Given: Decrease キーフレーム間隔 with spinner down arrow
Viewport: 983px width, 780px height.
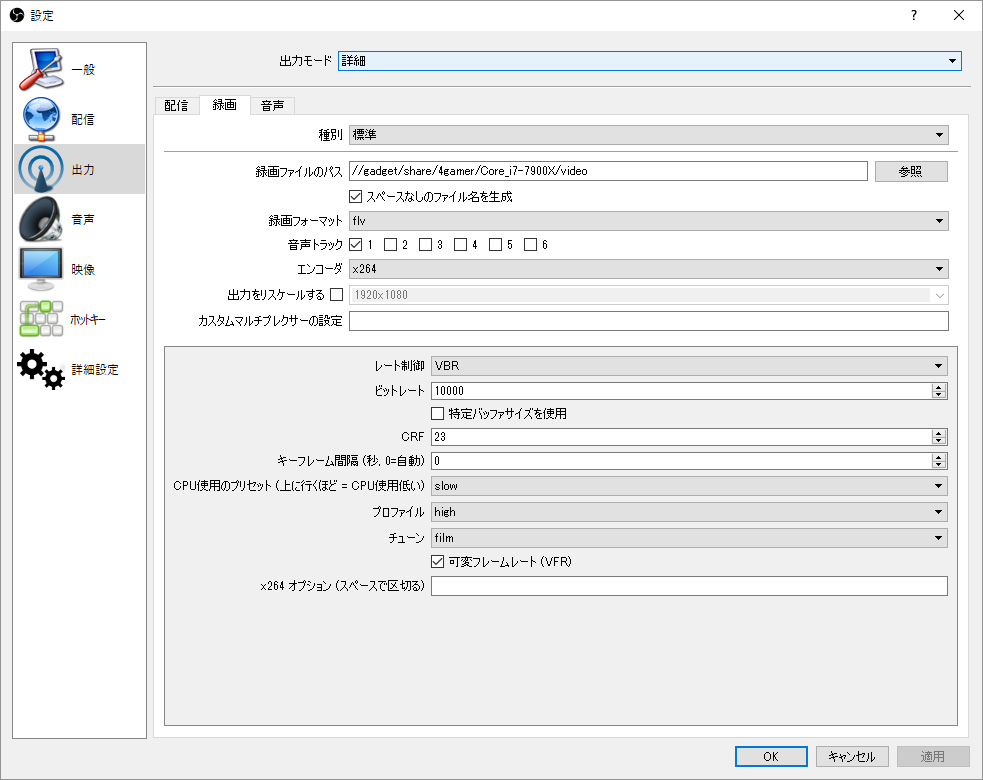Looking at the screenshot, I should click(938, 465).
